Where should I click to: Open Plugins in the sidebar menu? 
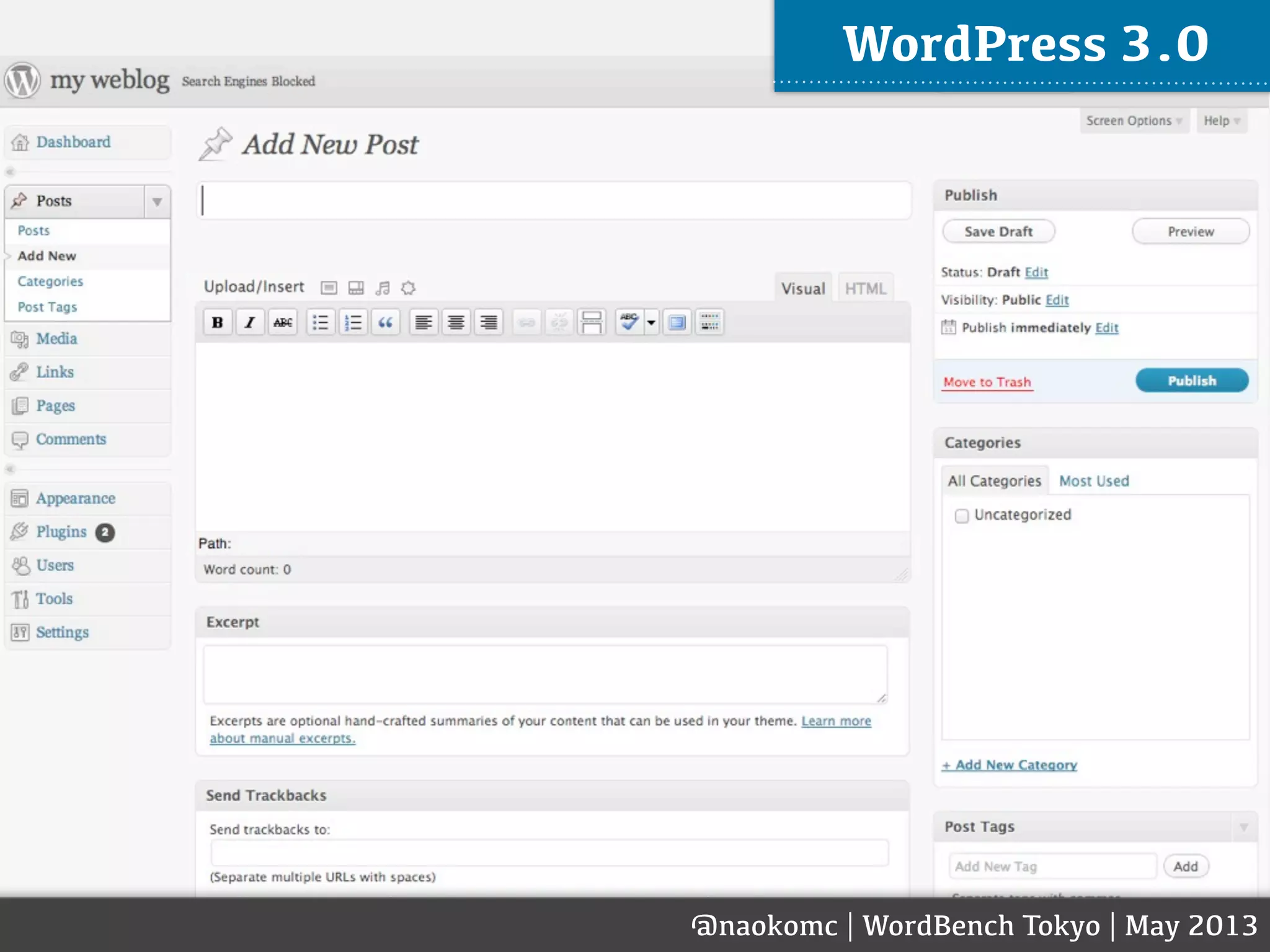click(61, 532)
